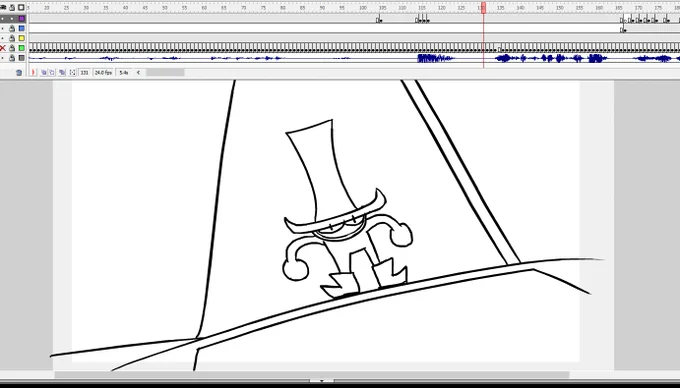Click the 24.0 fps frame rate field

pyautogui.click(x=103, y=72)
